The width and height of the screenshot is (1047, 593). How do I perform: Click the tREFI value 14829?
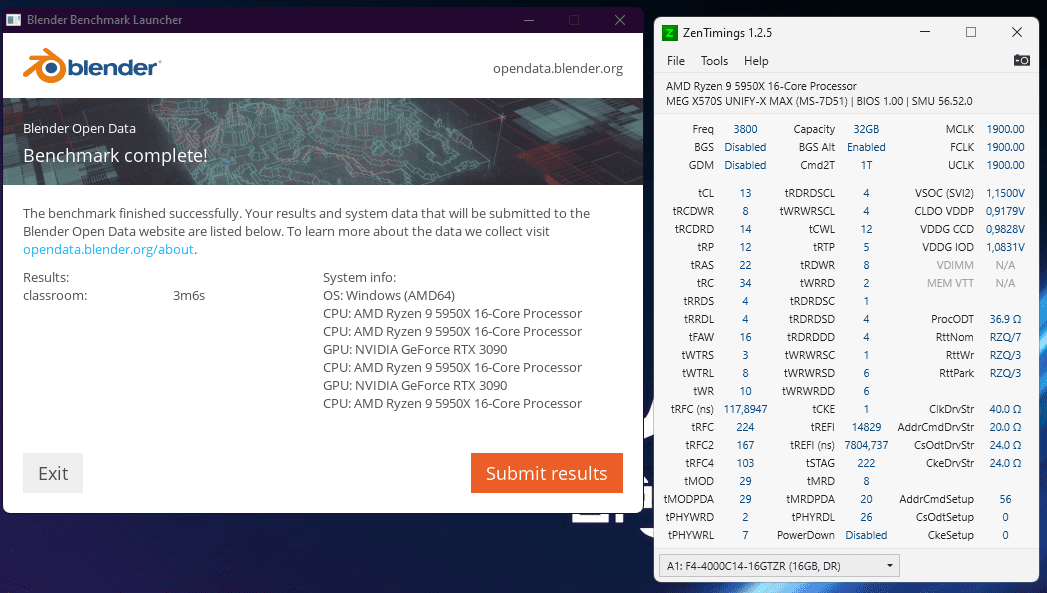click(x=866, y=427)
